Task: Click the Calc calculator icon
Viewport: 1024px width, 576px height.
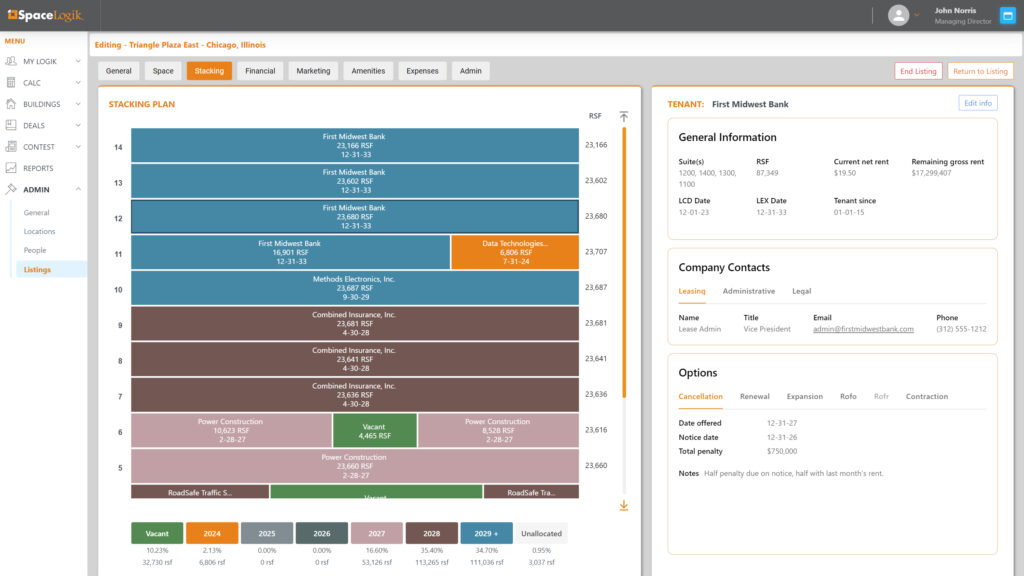Action: [11, 83]
